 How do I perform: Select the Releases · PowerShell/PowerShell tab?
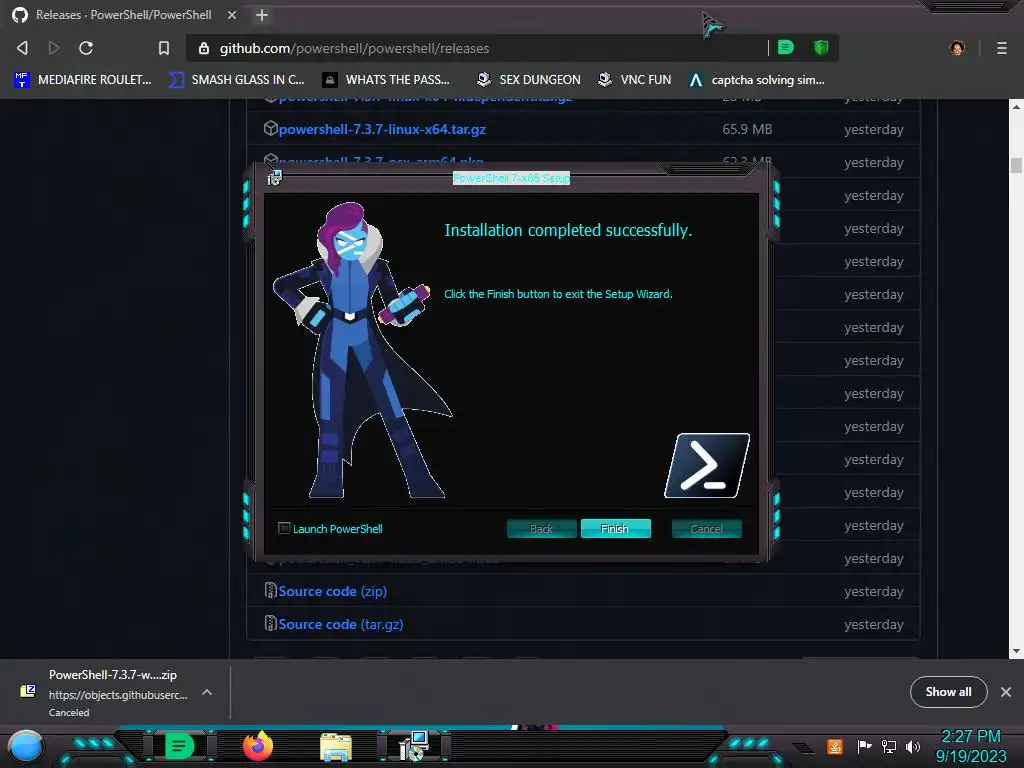[123, 15]
